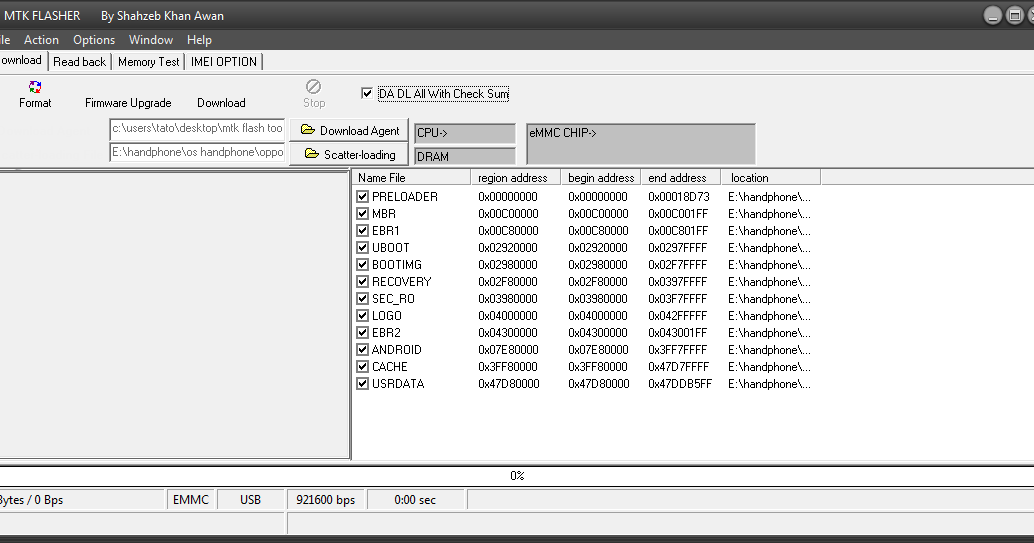Click the Download toolbar item

pos(221,103)
